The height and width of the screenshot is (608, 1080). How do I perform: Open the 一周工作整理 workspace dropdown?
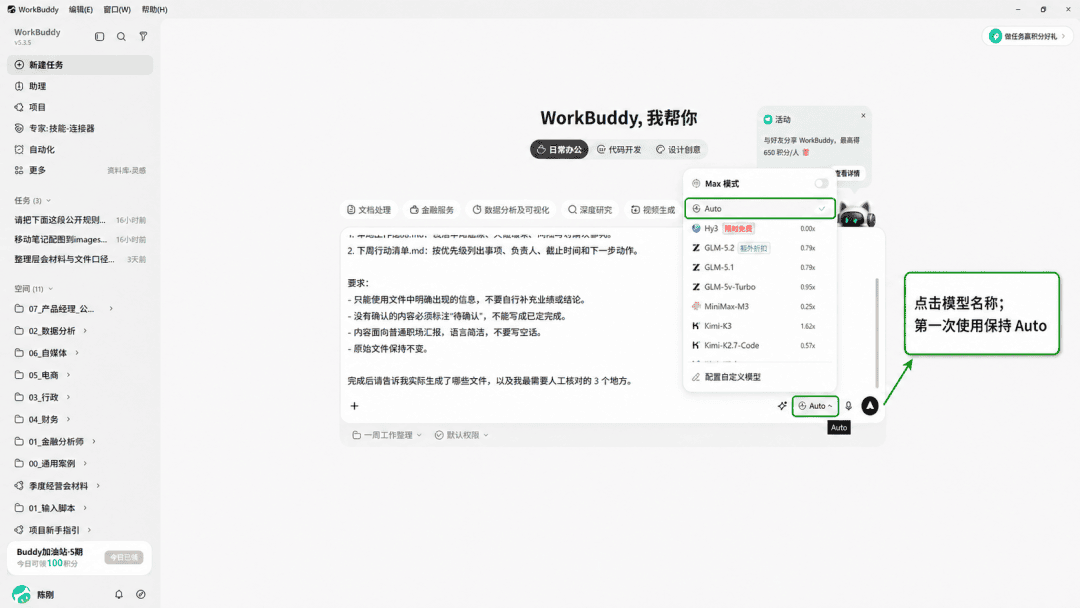point(386,435)
